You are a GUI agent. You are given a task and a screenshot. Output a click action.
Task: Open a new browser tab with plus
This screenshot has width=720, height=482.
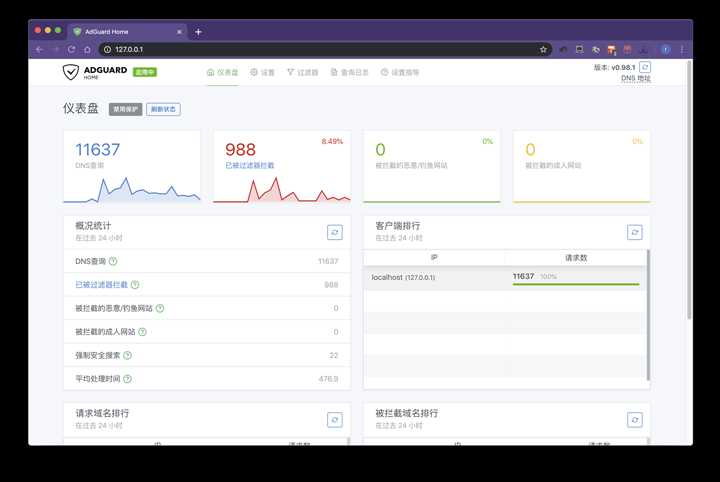click(198, 32)
